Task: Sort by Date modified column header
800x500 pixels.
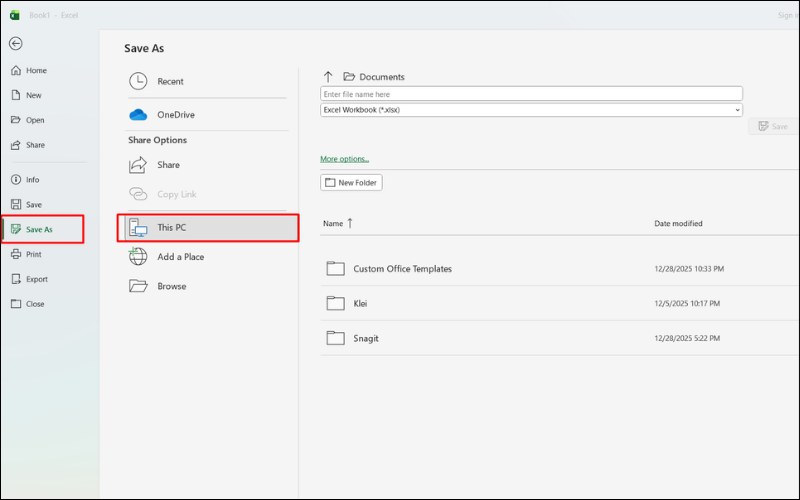Action: pos(678,223)
